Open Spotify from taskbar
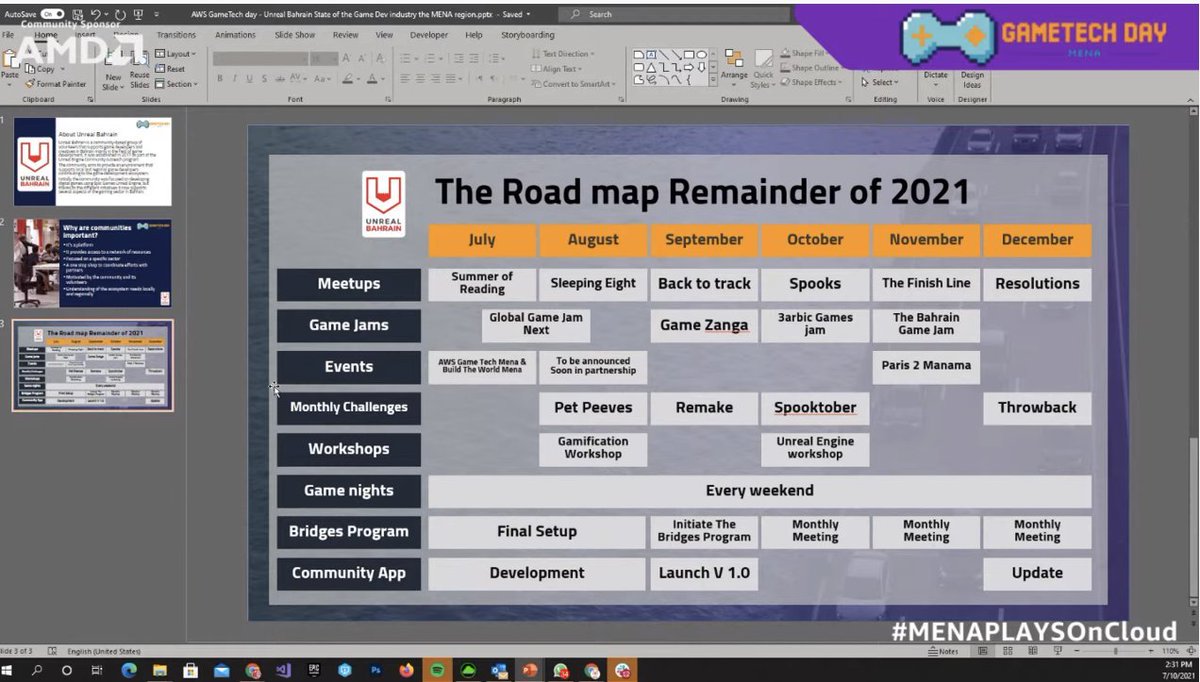The height and width of the screenshot is (682, 1200). tap(438, 671)
